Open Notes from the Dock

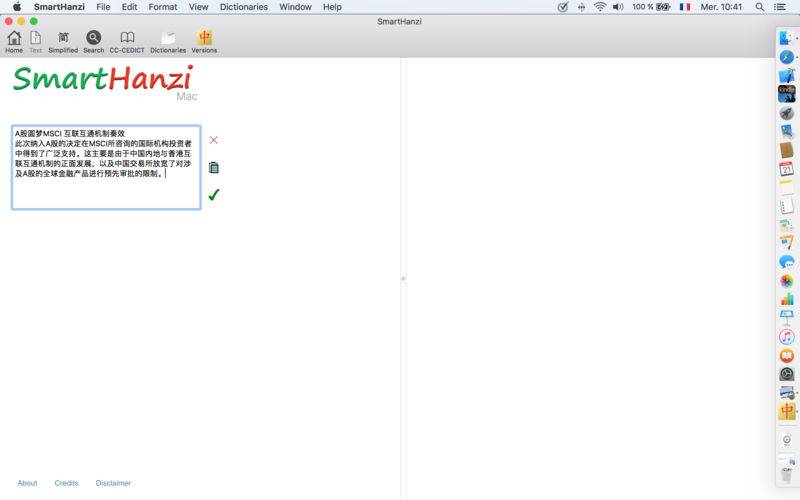click(x=786, y=187)
